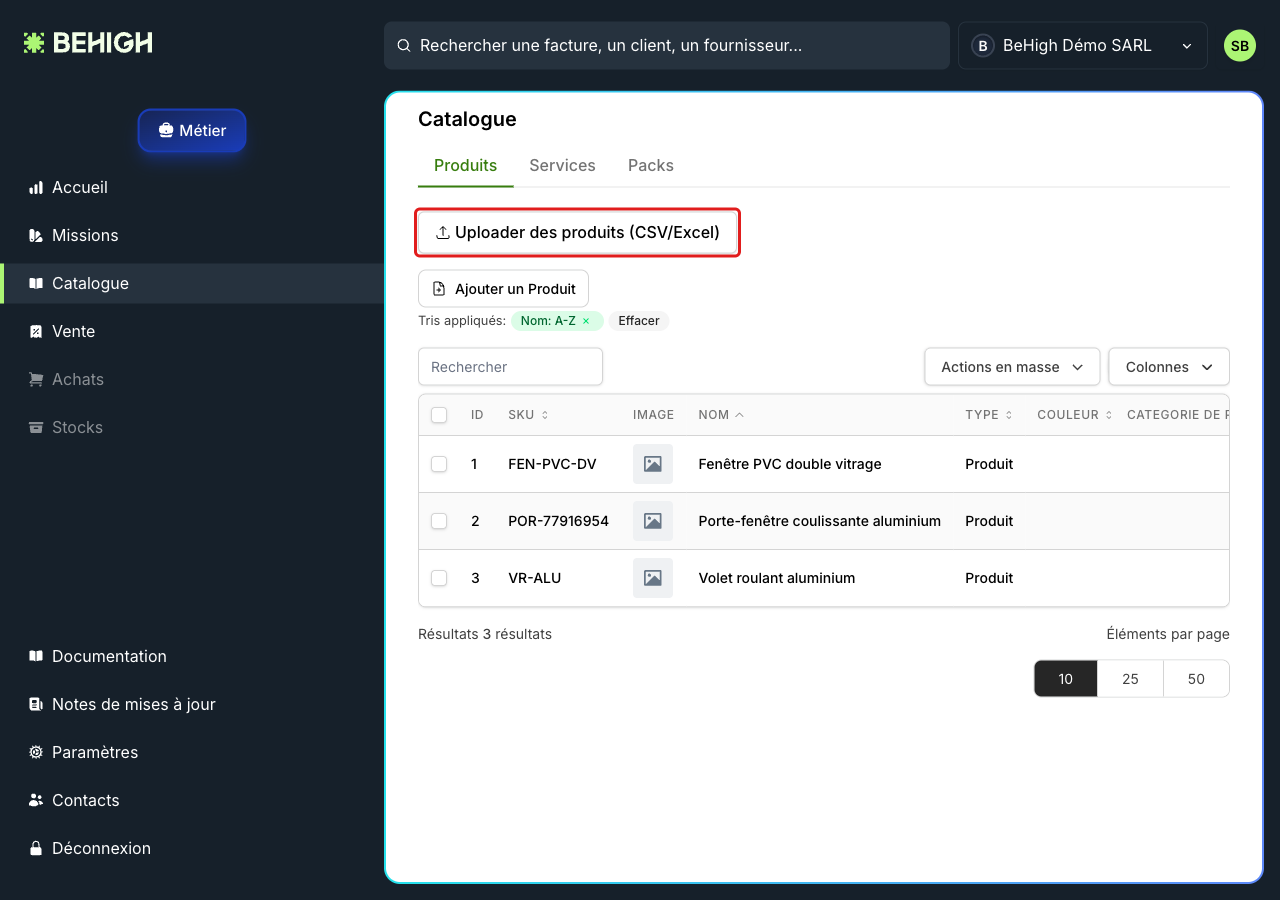Screen dimensions: 1280x900
Task: Select 50 elements per page
Action: coord(1196,679)
